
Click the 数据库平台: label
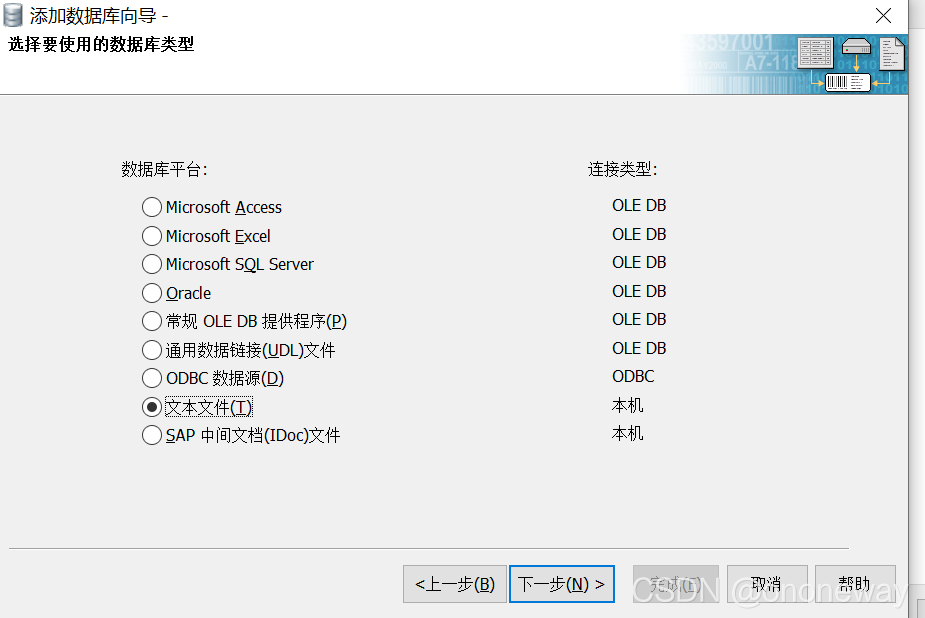coord(164,169)
